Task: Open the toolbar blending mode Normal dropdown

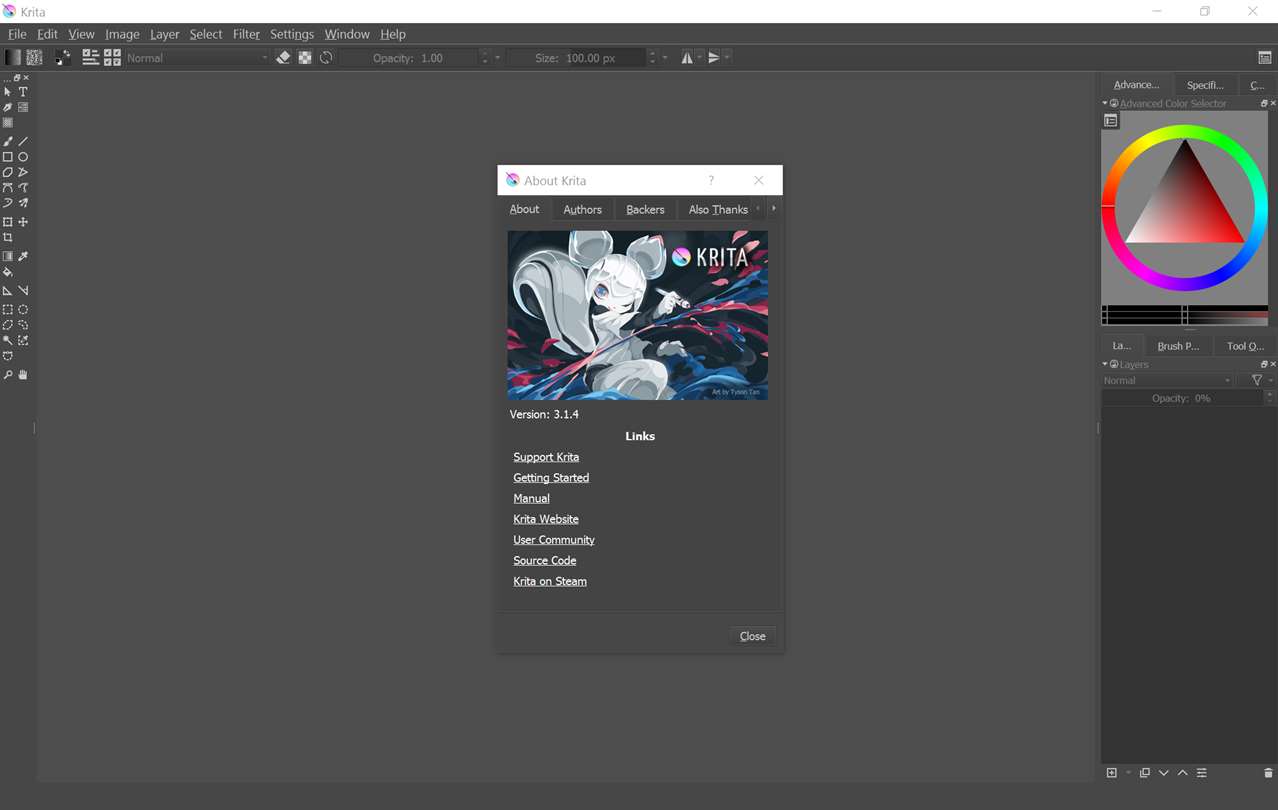Action: pyautogui.click(x=197, y=58)
